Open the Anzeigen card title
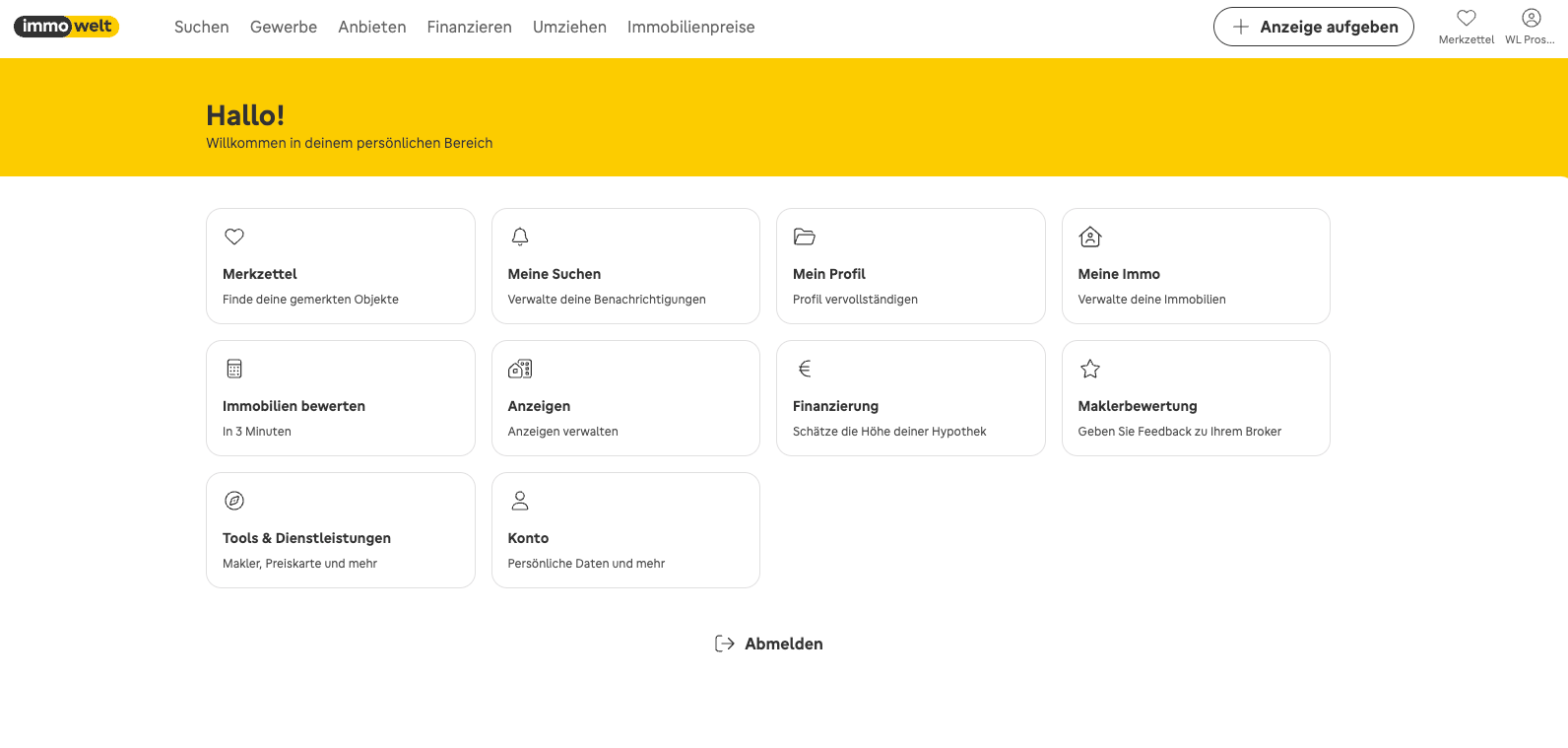The height and width of the screenshot is (748, 1568). (x=539, y=406)
